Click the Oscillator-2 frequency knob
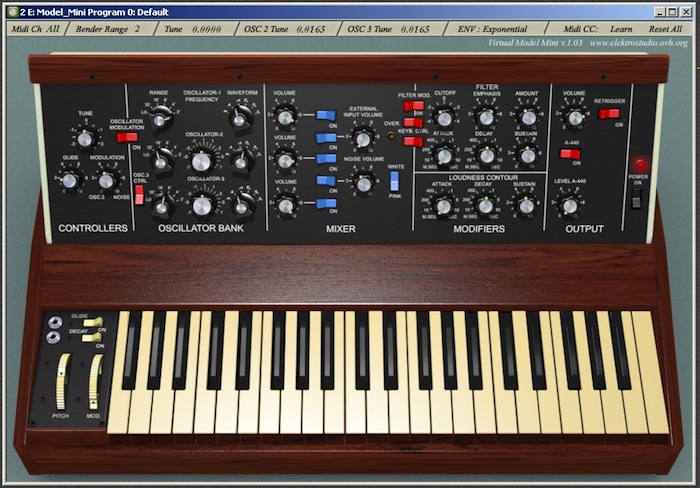Screen dimensions: 700x488 click(x=201, y=161)
